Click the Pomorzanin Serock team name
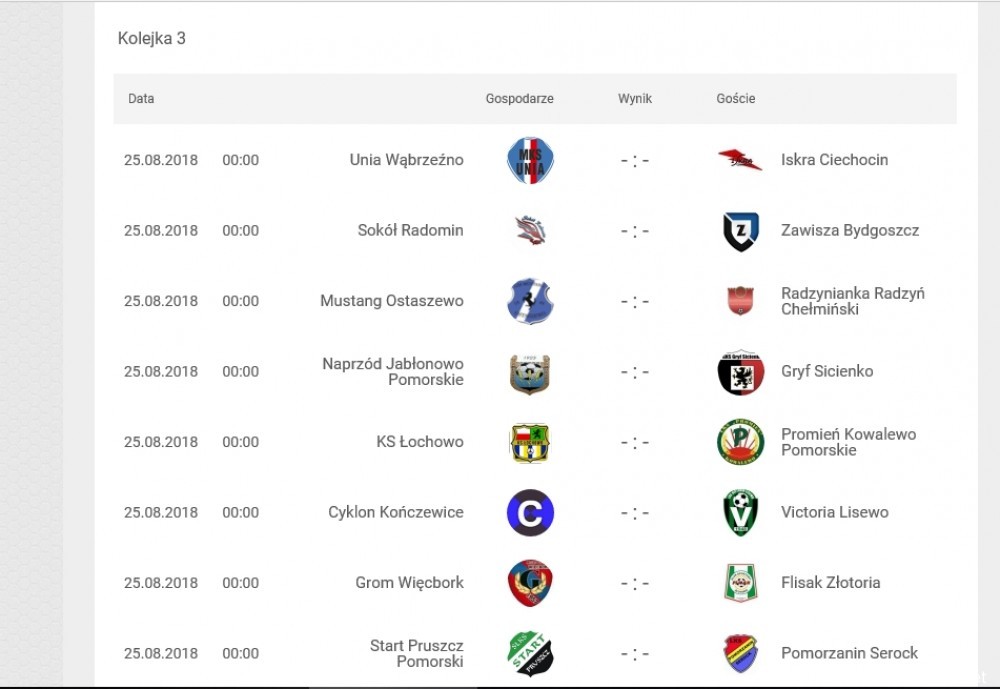This screenshot has width=1000, height=689. (x=849, y=653)
